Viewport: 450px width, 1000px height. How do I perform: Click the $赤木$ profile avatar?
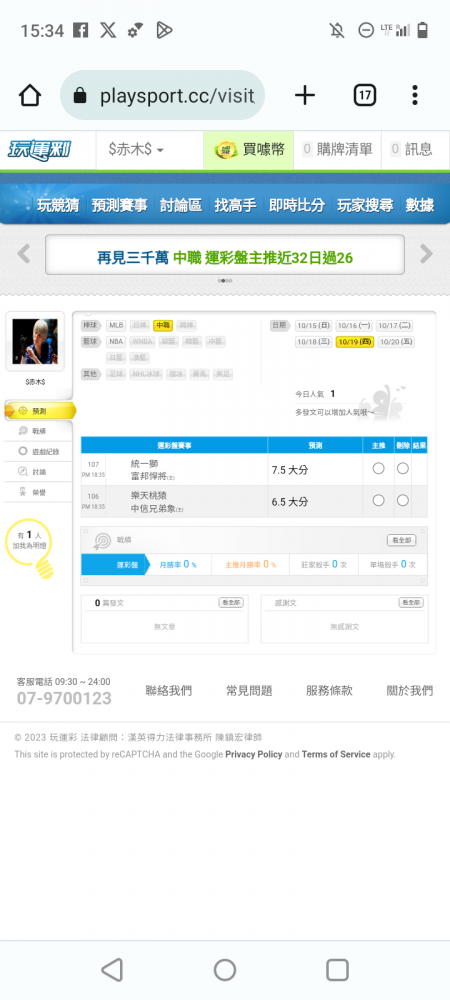35,341
